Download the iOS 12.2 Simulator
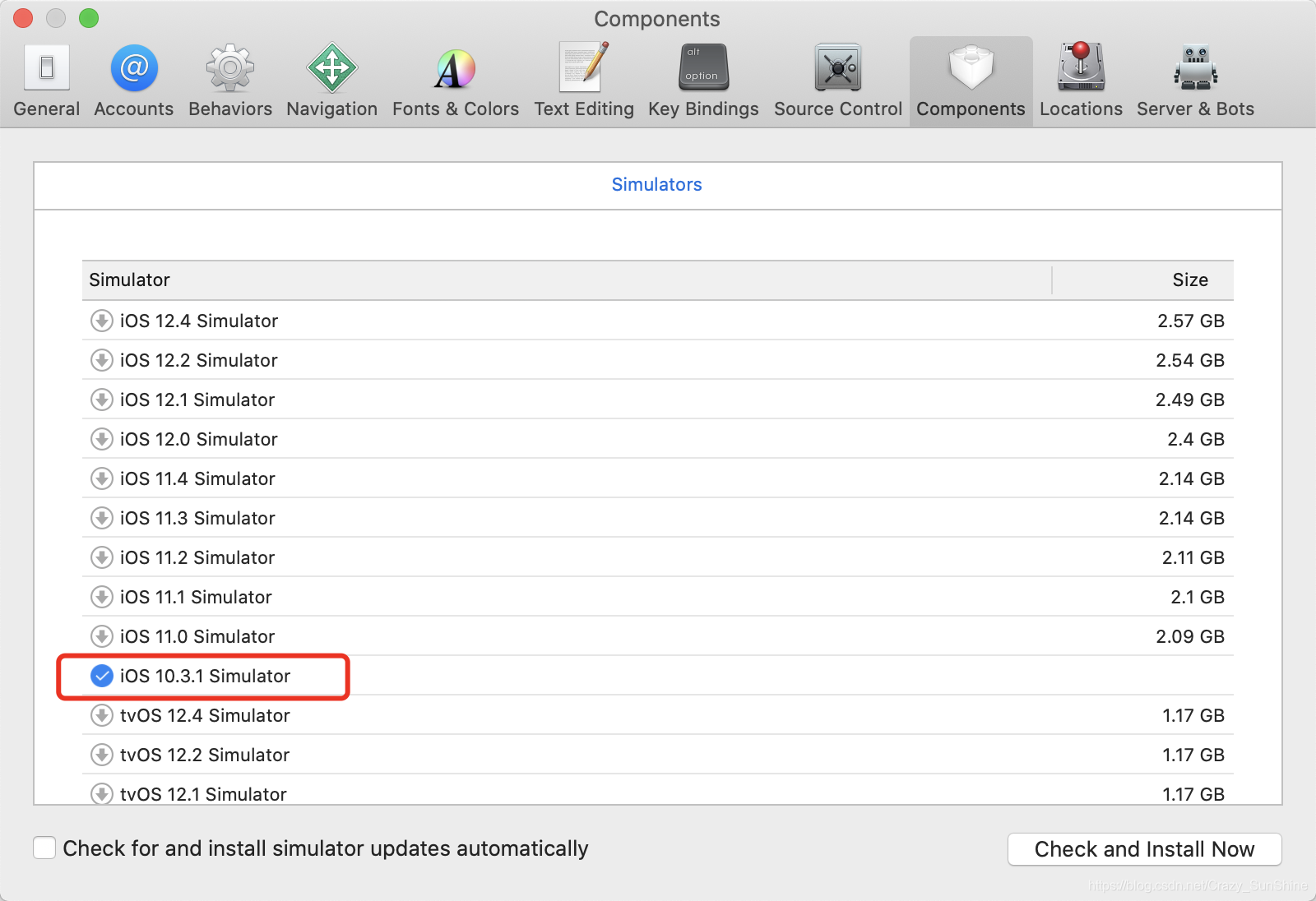The height and width of the screenshot is (901, 1316). (102, 360)
